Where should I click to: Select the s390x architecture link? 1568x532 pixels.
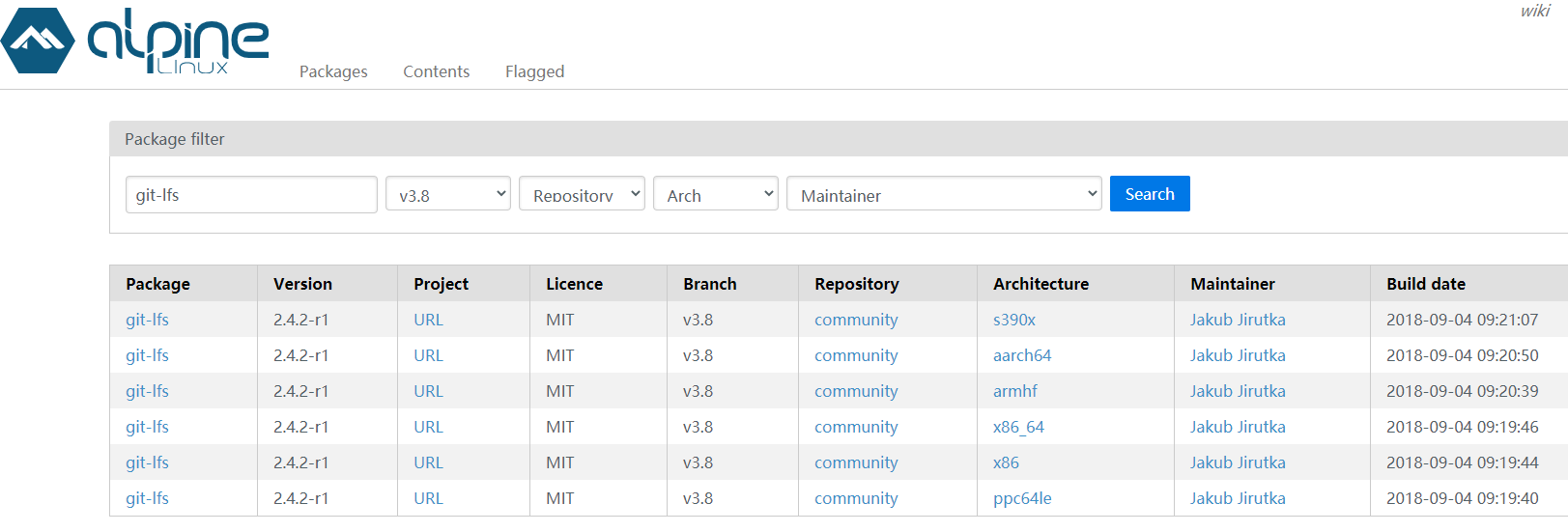(x=1013, y=320)
